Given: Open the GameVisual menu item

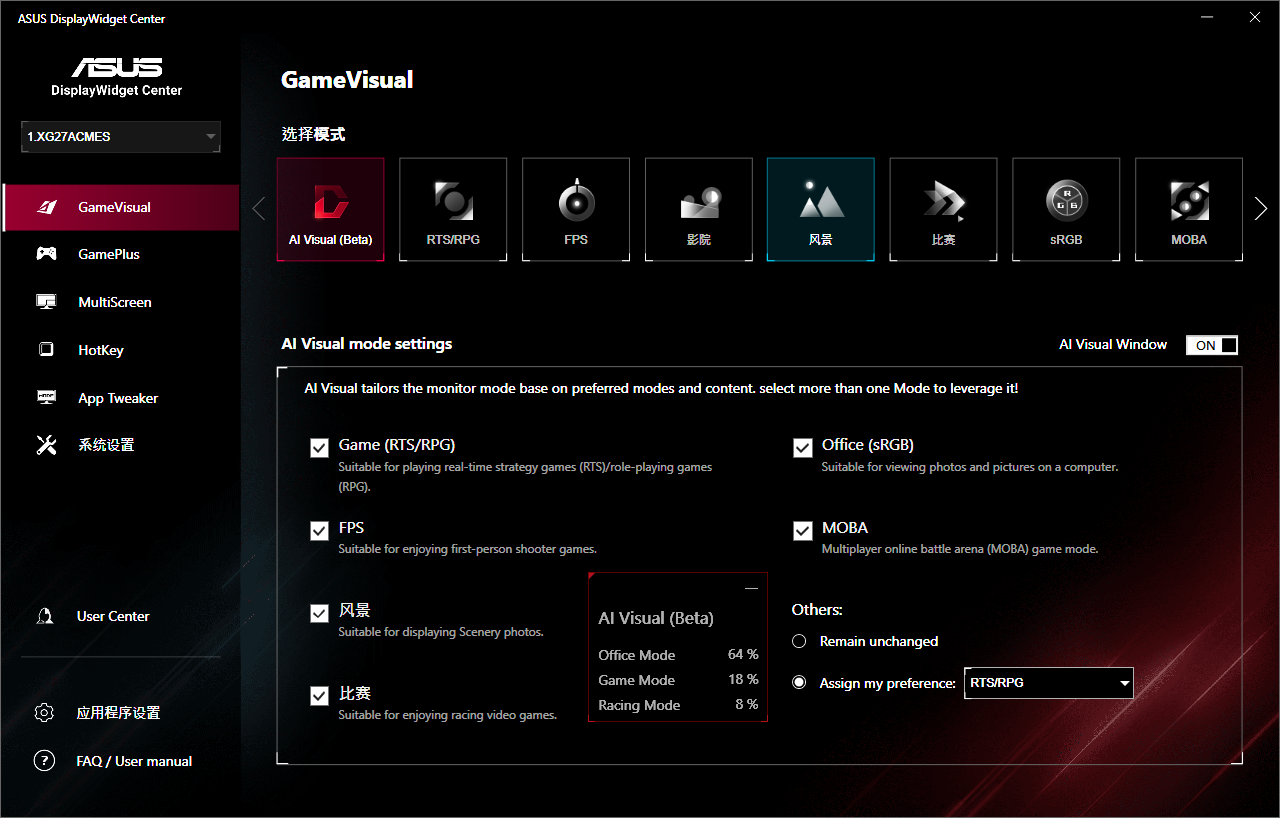Looking at the screenshot, I should pos(121,207).
